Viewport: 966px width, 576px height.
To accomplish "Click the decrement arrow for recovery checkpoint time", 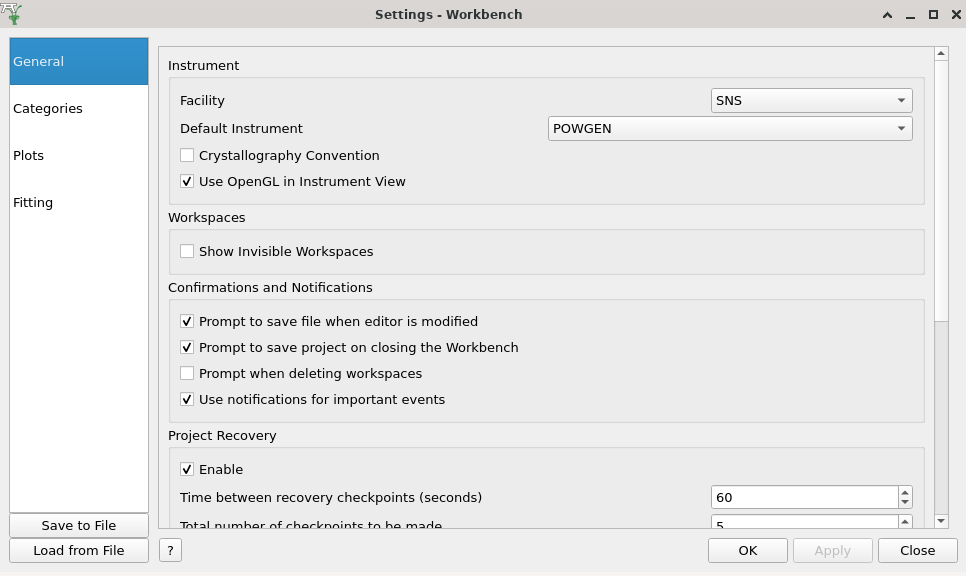I will point(905,502).
